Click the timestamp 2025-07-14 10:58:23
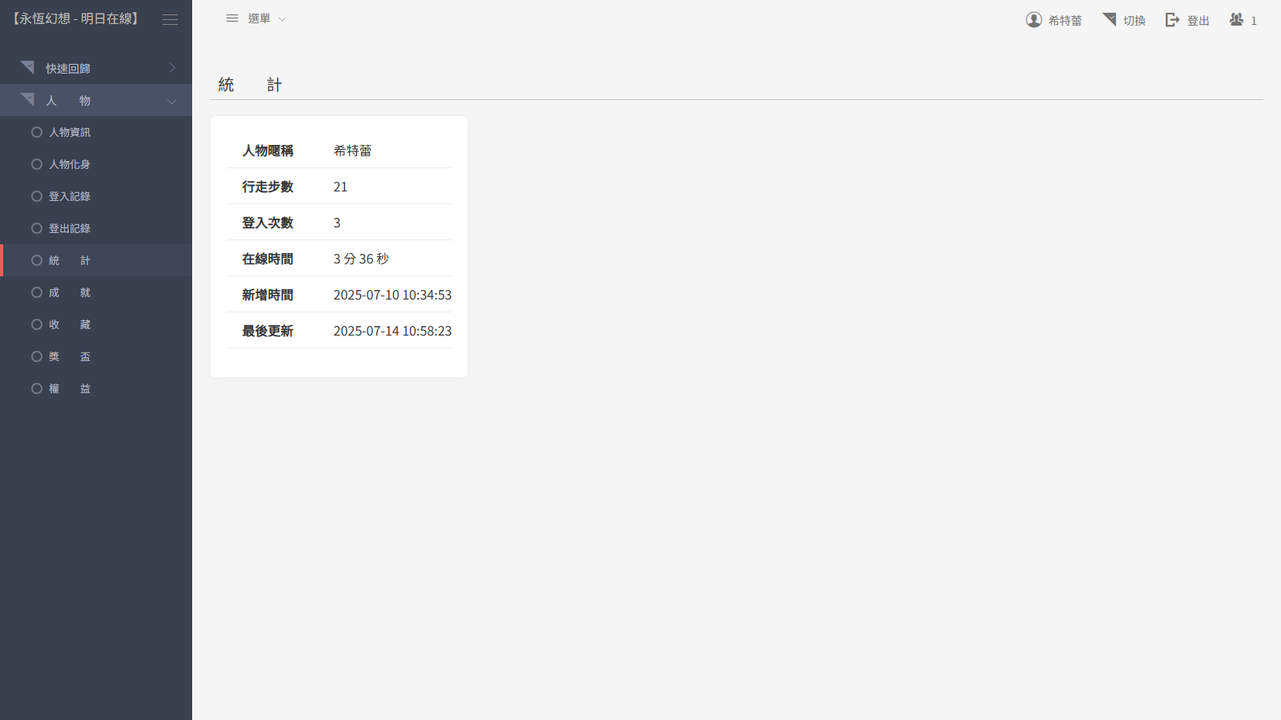1281x720 pixels. [x=393, y=330]
